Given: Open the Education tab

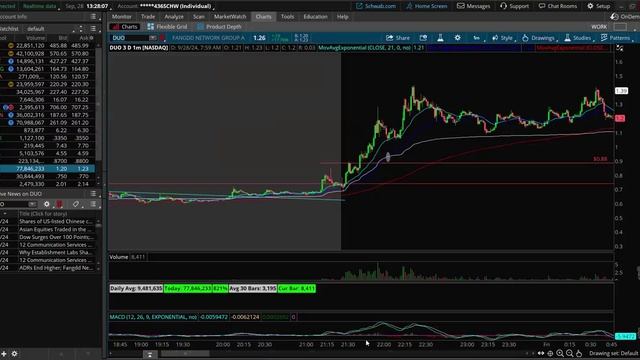Looking at the screenshot, I should pyautogui.click(x=315, y=17).
